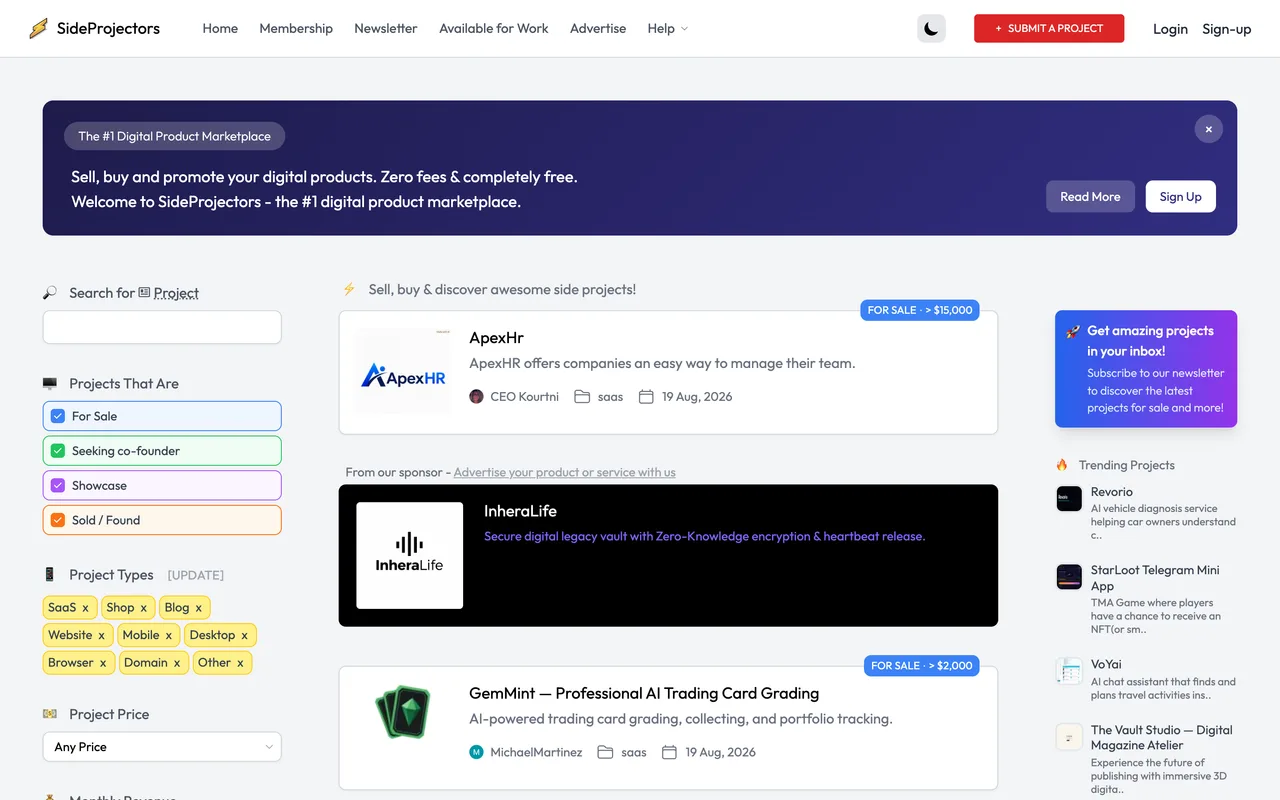
Task: Remove the Blog project type tag
Action: pos(198,608)
